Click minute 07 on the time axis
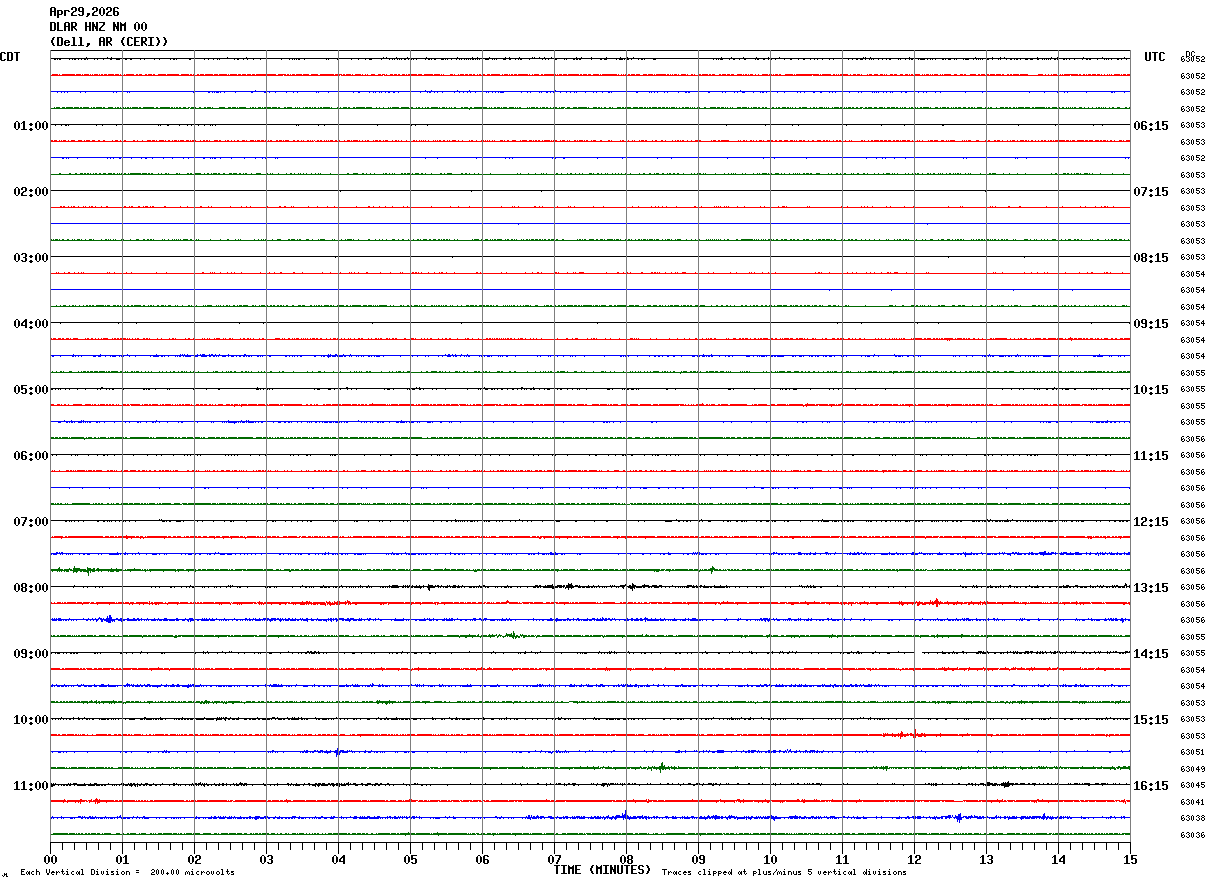The width and height of the screenshot is (1210, 886). (x=554, y=859)
